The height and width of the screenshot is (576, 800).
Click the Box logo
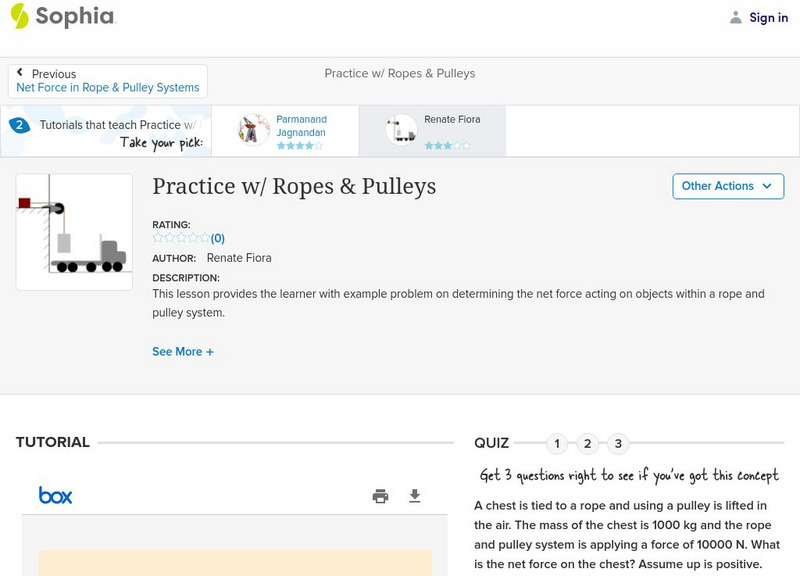click(55, 494)
